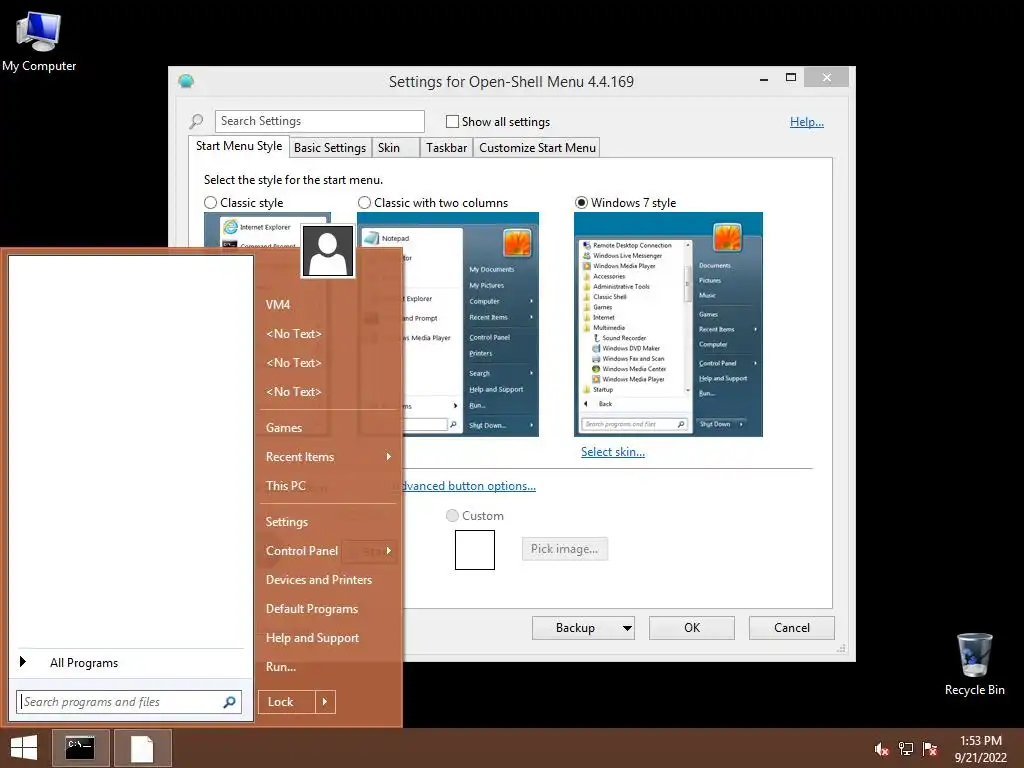Viewport: 1024px width, 768px height.
Task: Click the Pick image... button
Action: (x=564, y=549)
